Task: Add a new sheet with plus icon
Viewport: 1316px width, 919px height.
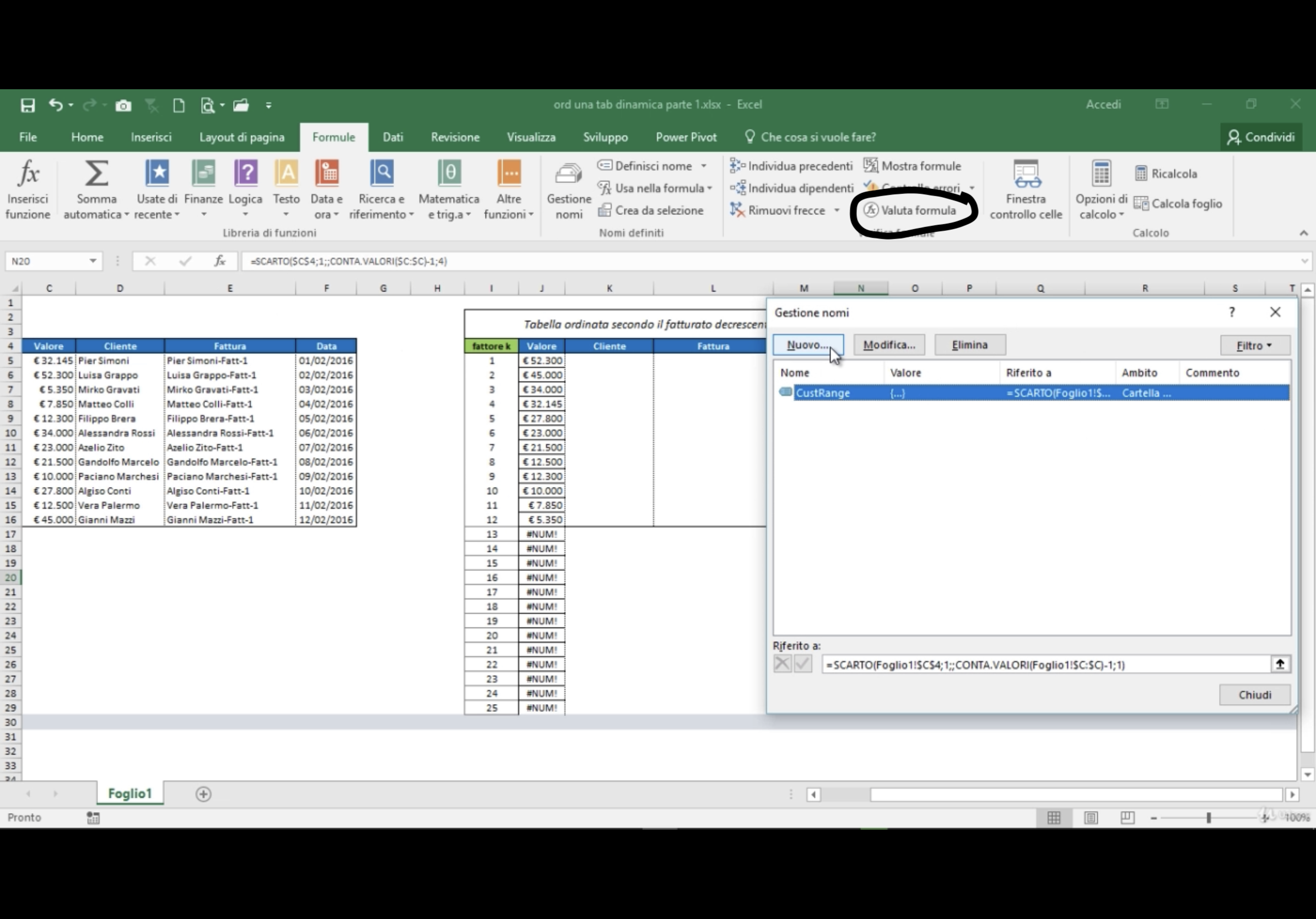Action: click(x=203, y=794)
